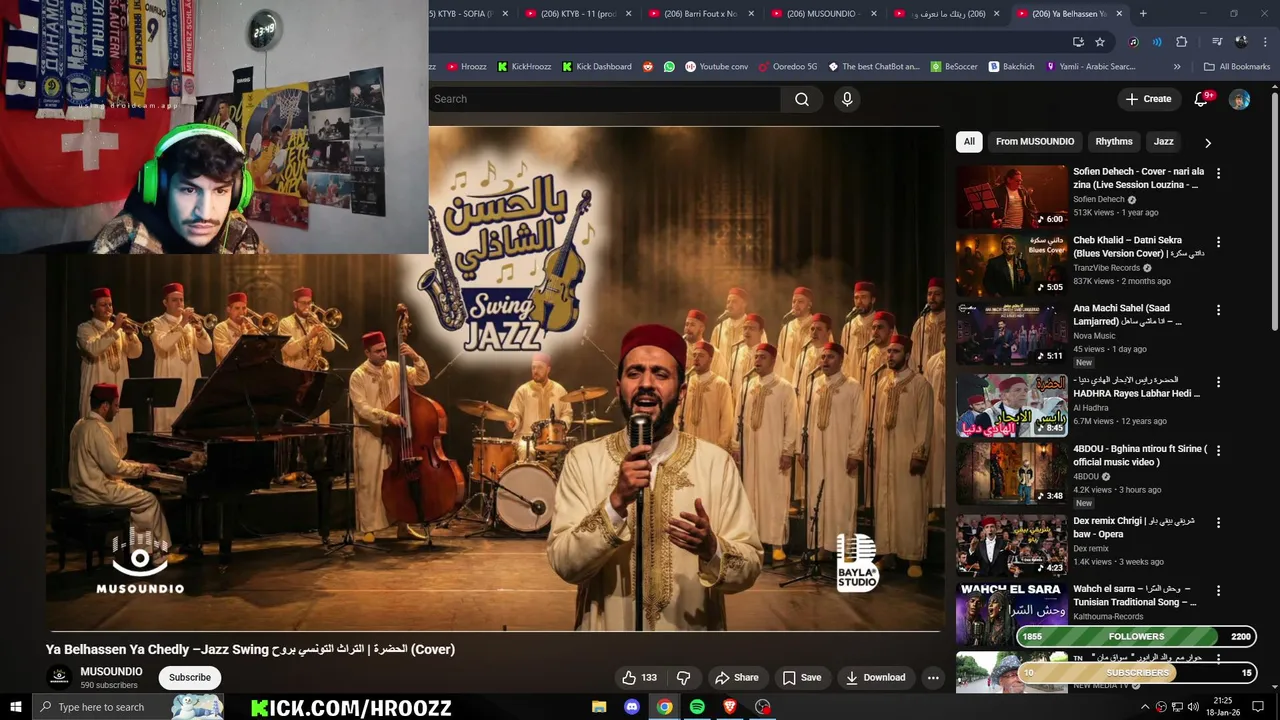Image resolution: width=1280 pixels, height=720 pixels.
Task: Open Ooredoo 5G bookmark
Action: [788, 67]
